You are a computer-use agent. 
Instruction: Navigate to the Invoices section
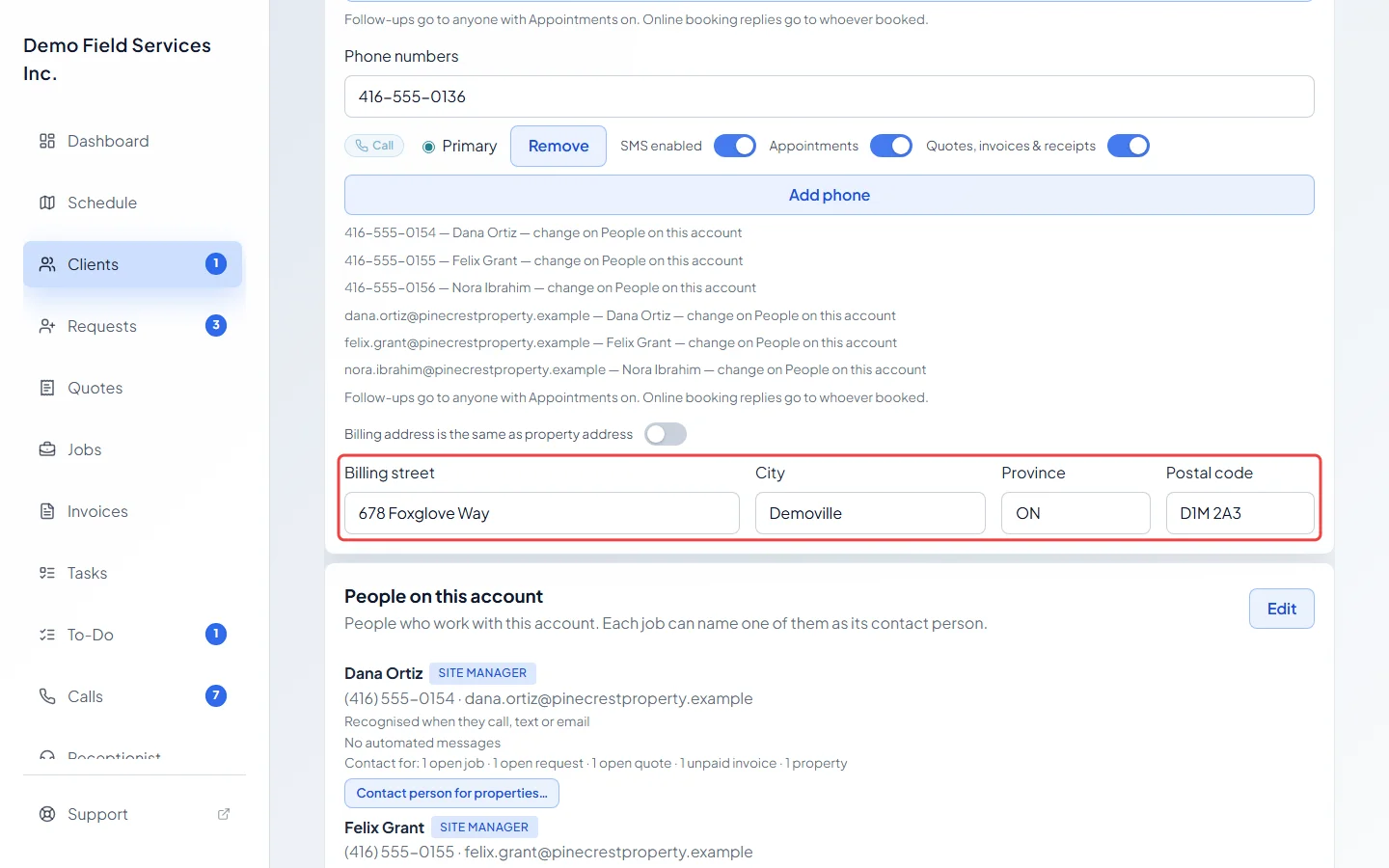pyautogui.click(x=133, y=511)
